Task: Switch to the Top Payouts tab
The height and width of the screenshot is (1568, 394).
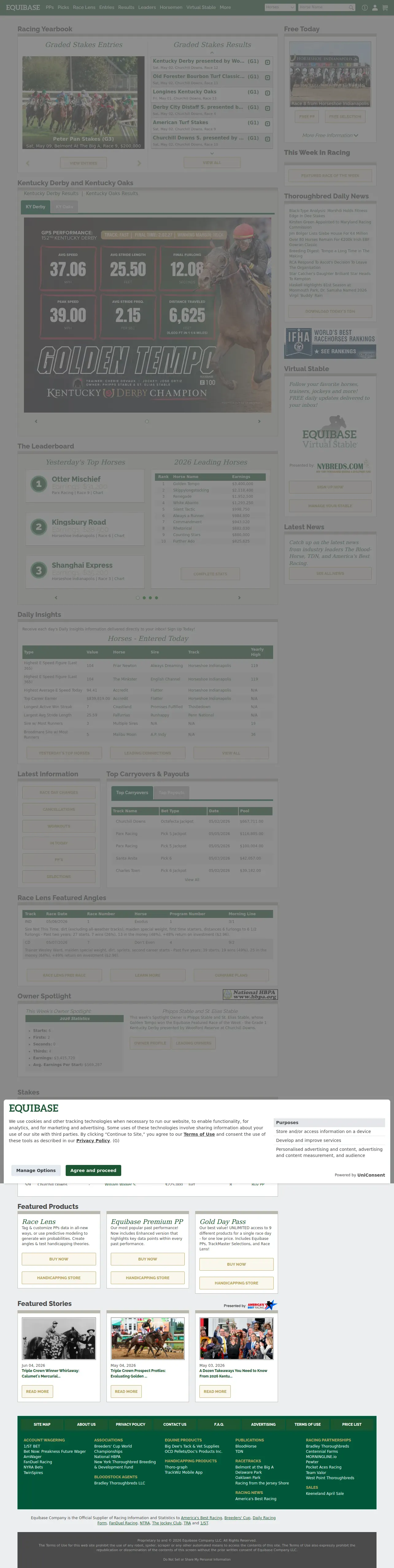Action: coord(171,793)
